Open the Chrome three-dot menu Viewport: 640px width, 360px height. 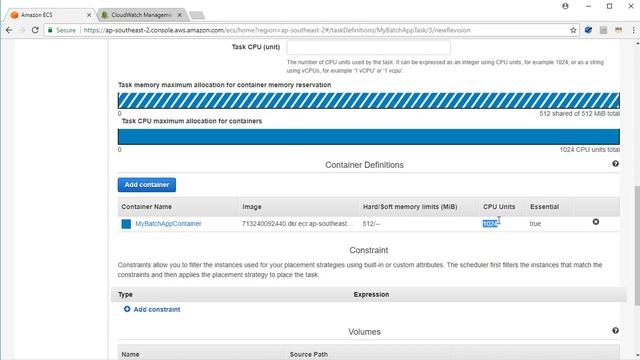tap(633, 30)
